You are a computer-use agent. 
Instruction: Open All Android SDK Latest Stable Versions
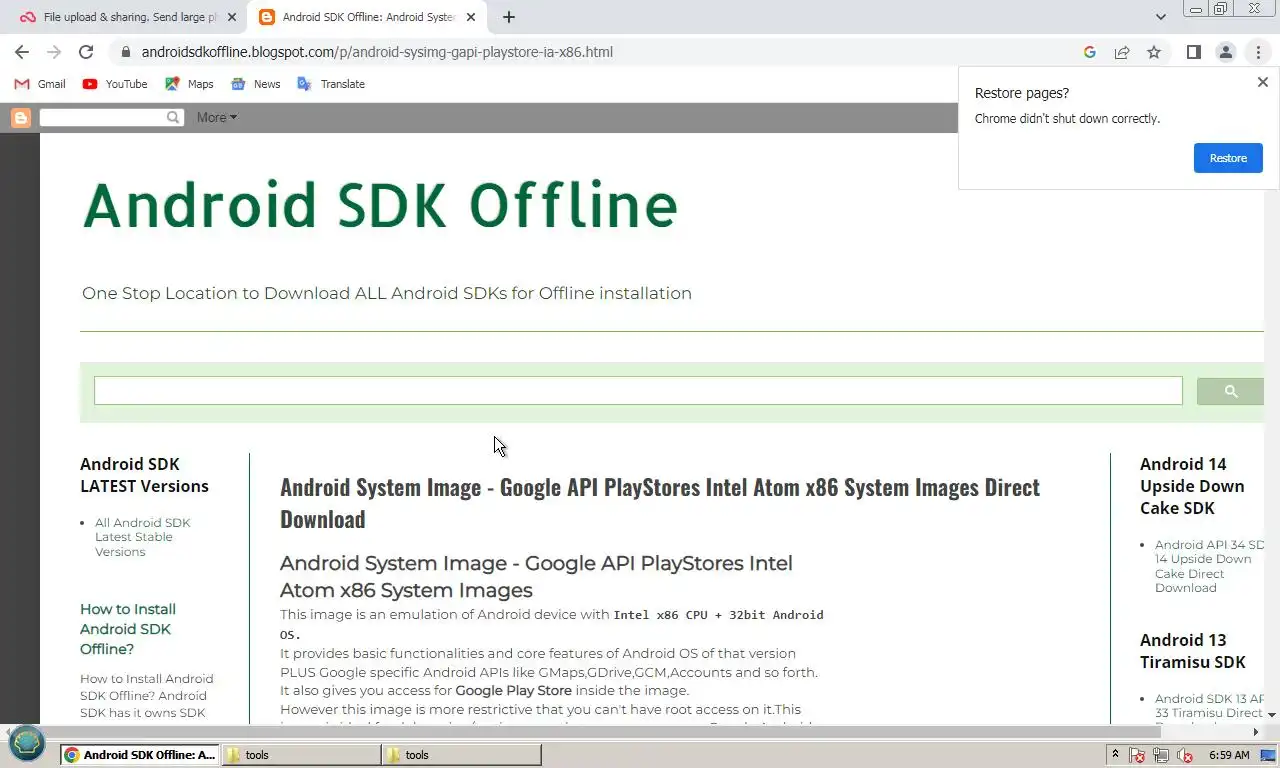click(x=142, y=537)
